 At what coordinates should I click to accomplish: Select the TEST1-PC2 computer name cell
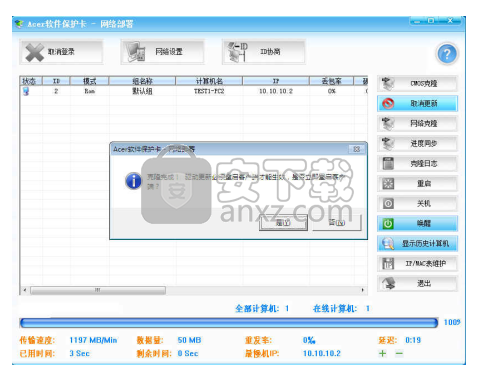pyautogui.click(x=209, y=91)
